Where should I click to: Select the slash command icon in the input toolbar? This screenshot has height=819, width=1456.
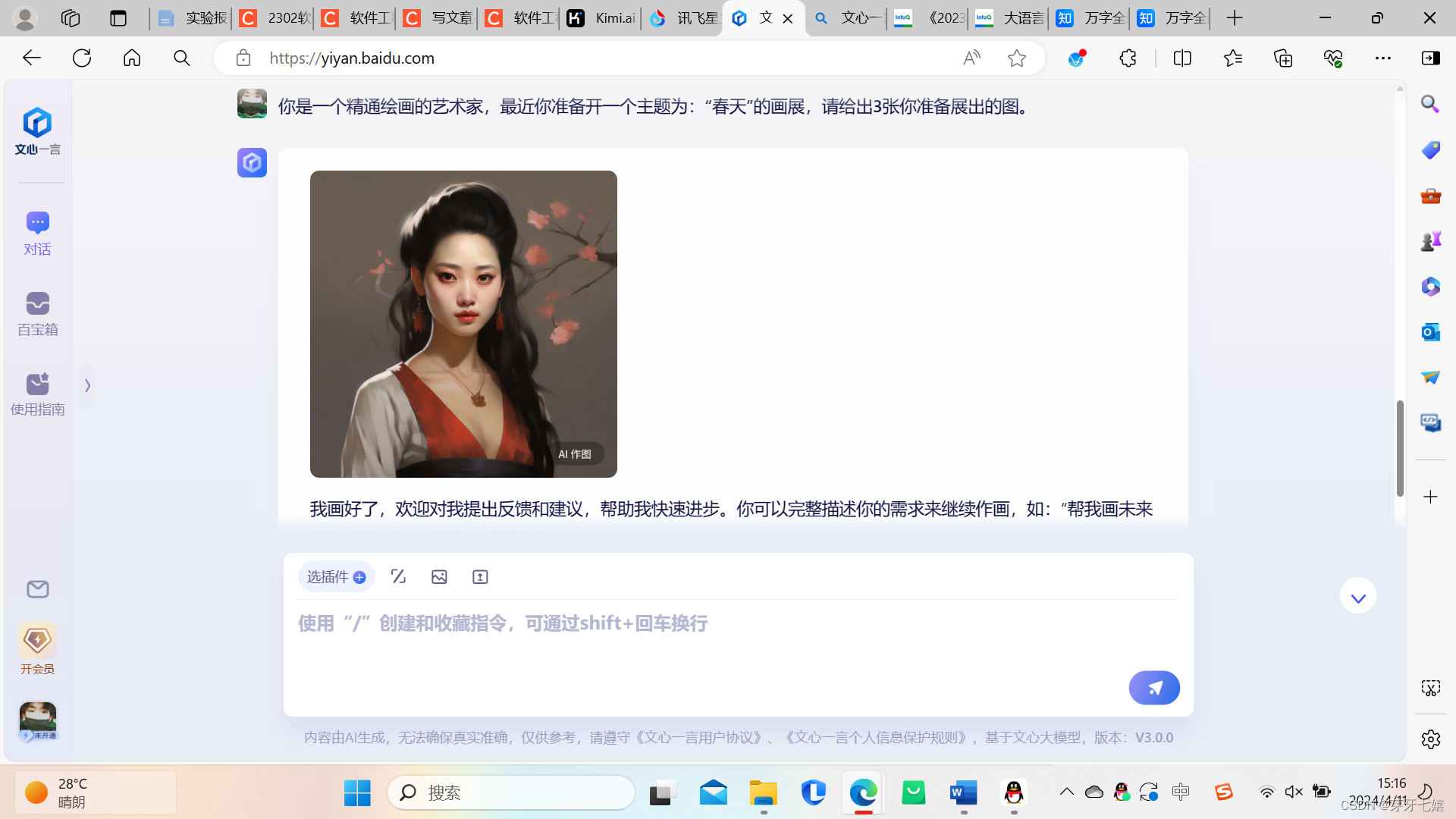(398, 576)
